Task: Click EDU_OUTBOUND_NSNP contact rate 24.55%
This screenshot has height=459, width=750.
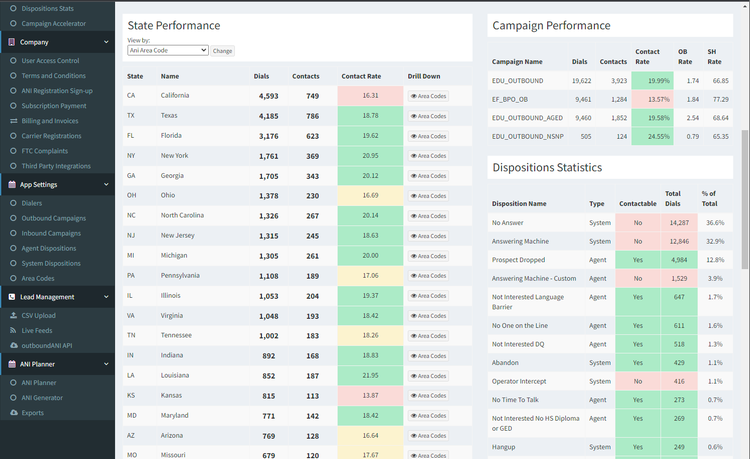Action: pyautogui.click(x=652, y=136)
